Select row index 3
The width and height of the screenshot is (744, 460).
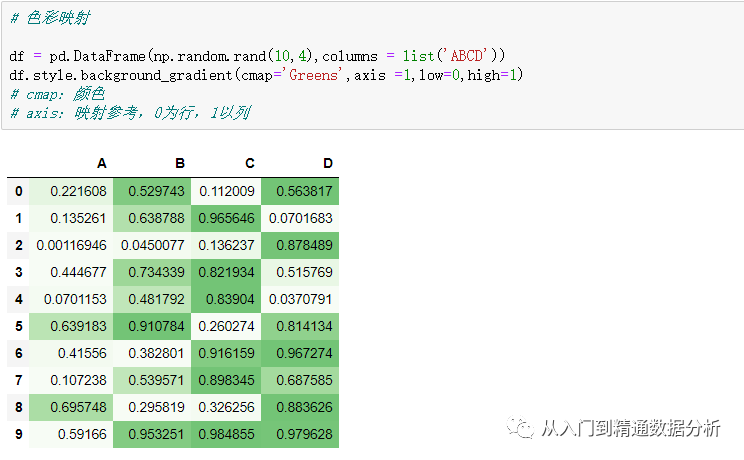[x=19, y=272]
